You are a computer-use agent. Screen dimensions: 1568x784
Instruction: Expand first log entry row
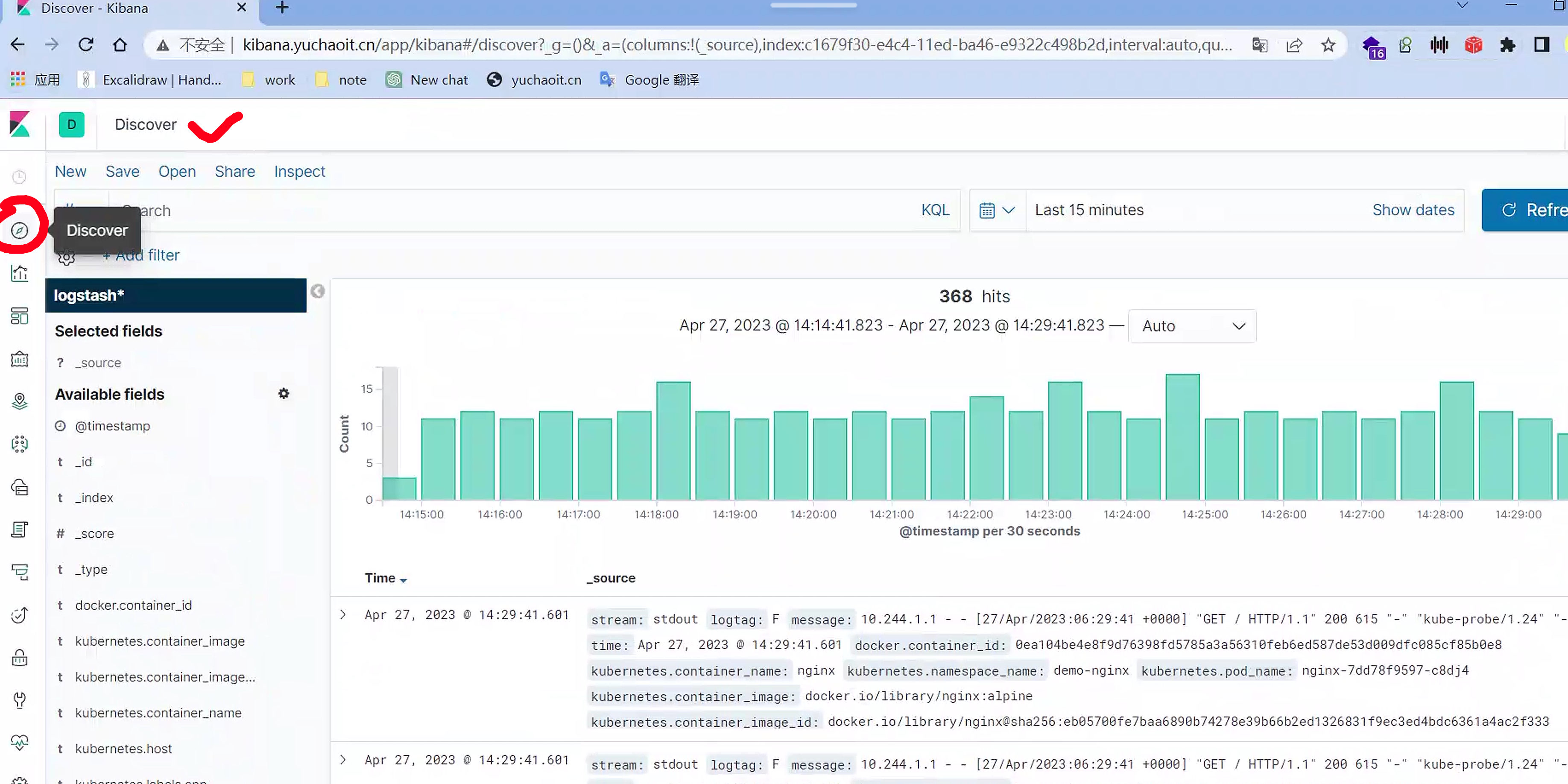pyautogui.click(x=343, y=615)
